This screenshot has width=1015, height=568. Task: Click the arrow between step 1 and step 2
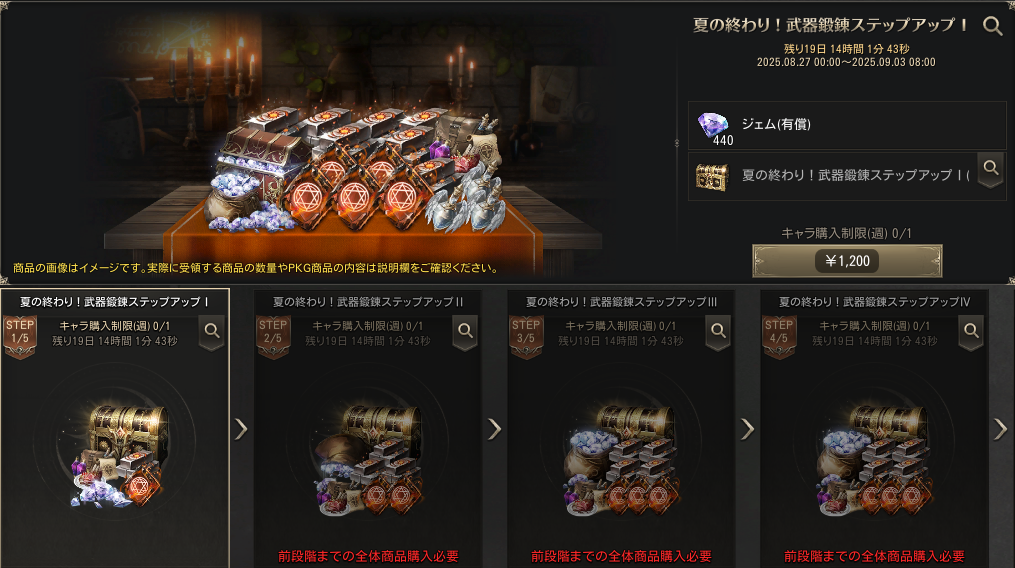[241, 429]
